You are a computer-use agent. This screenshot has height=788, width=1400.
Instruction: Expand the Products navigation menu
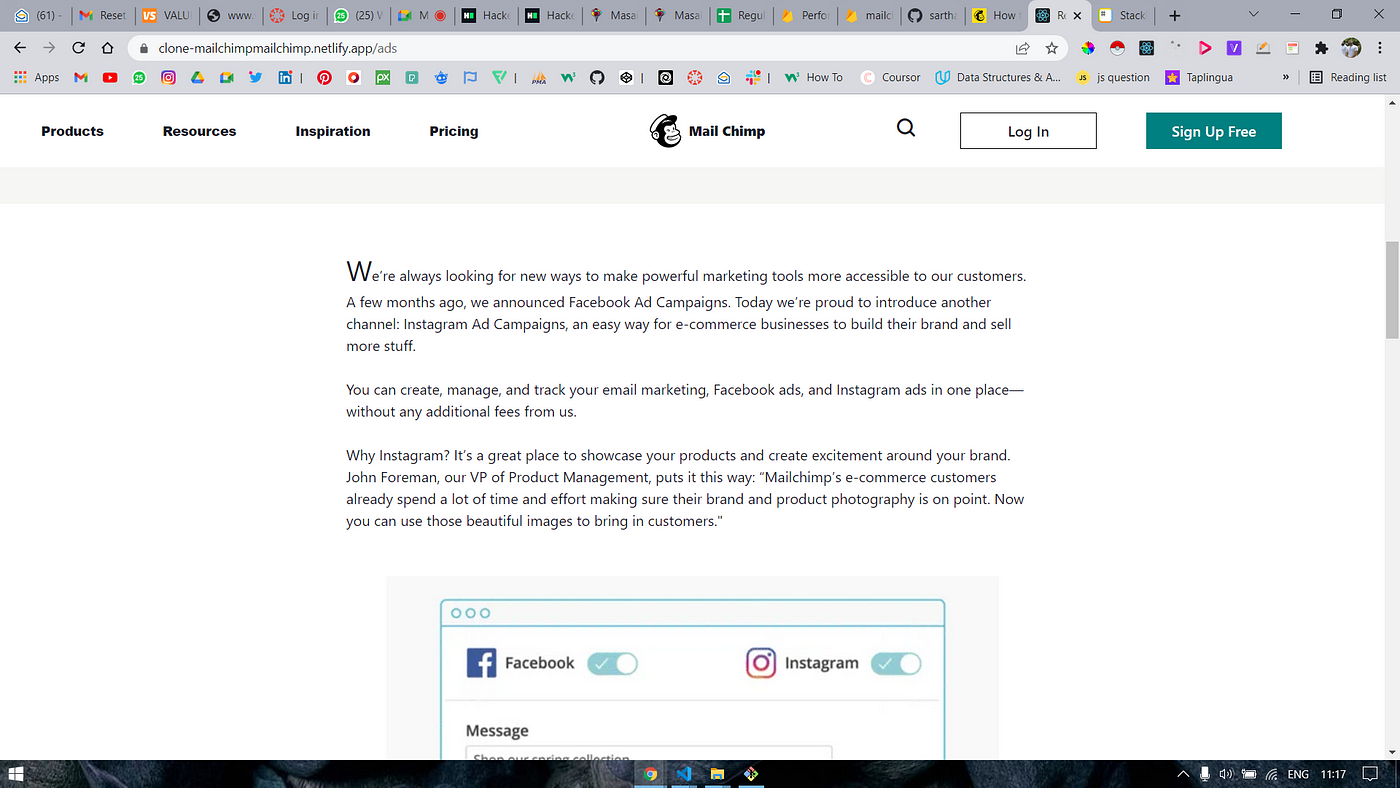(x=72, y=131)
